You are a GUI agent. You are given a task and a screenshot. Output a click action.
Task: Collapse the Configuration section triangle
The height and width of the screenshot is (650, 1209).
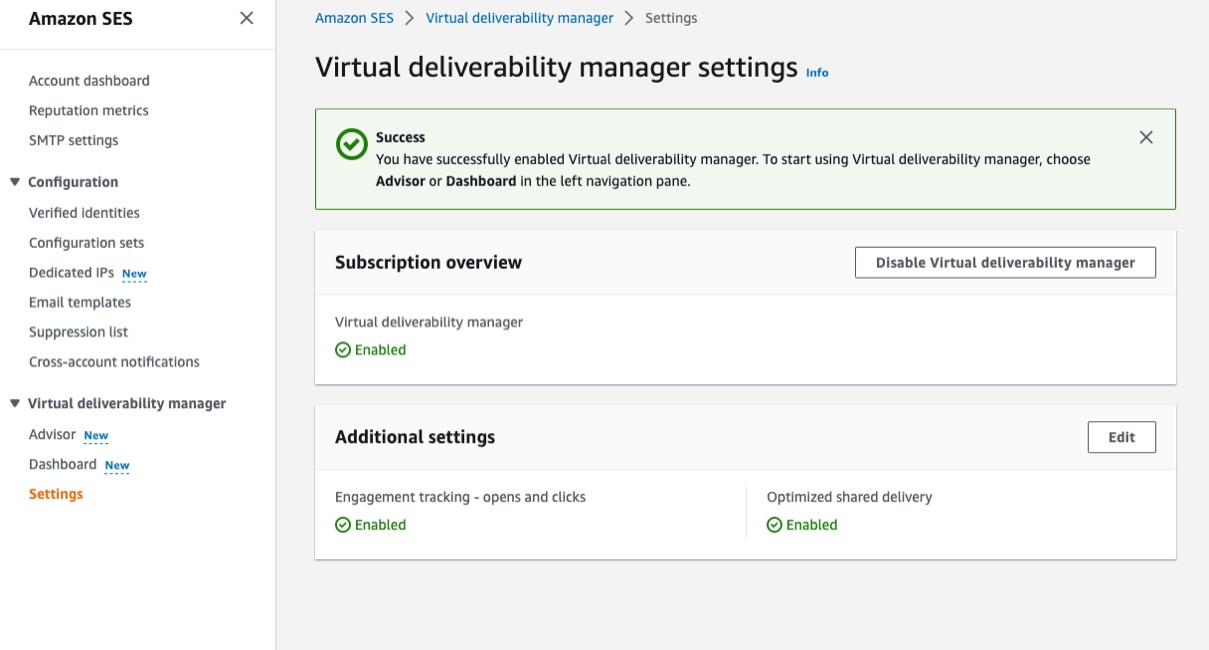click(x=15, y=182)
